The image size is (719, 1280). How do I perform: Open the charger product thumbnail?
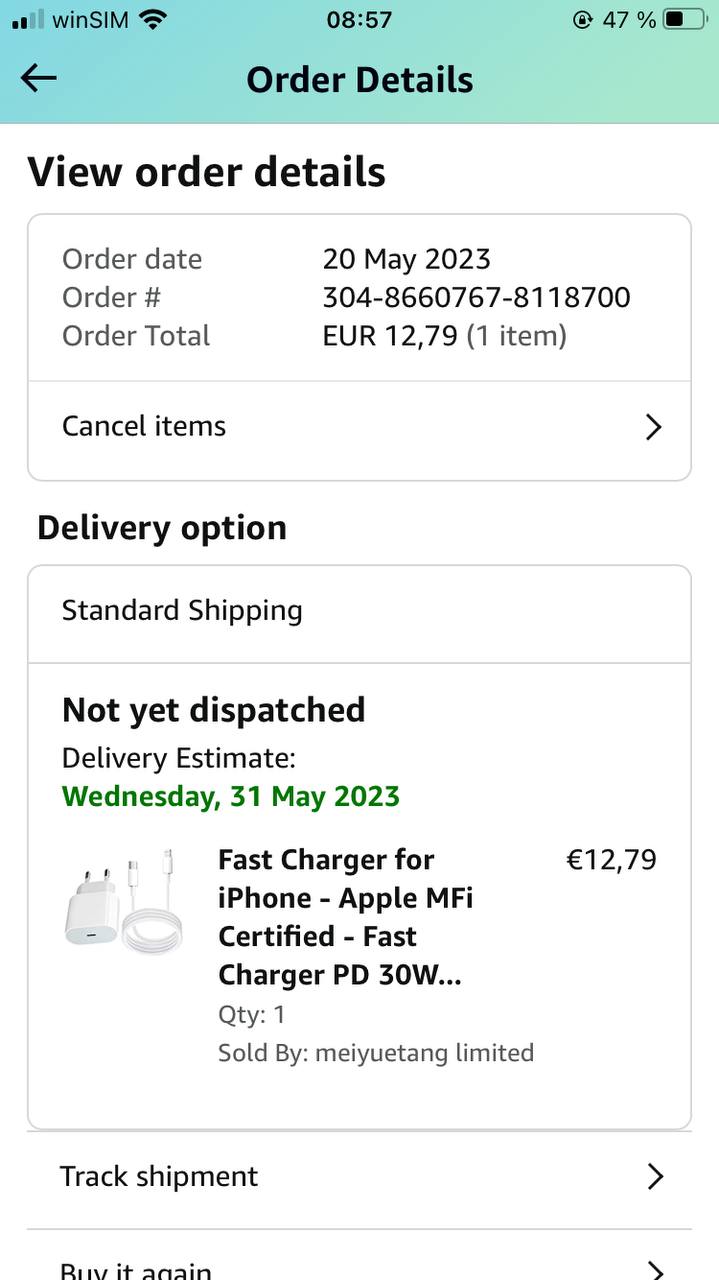(124, 903)
